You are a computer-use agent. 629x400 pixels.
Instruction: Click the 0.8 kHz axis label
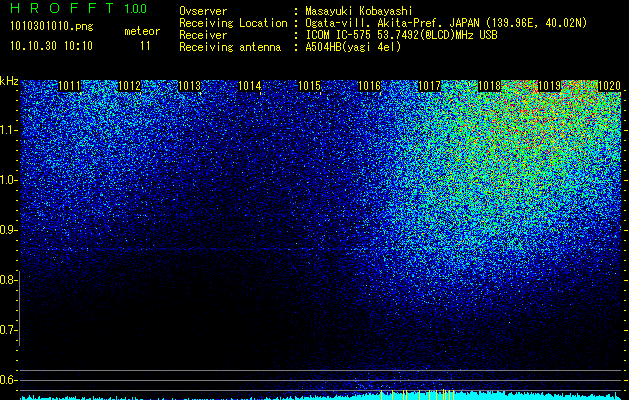coord(8,280)
